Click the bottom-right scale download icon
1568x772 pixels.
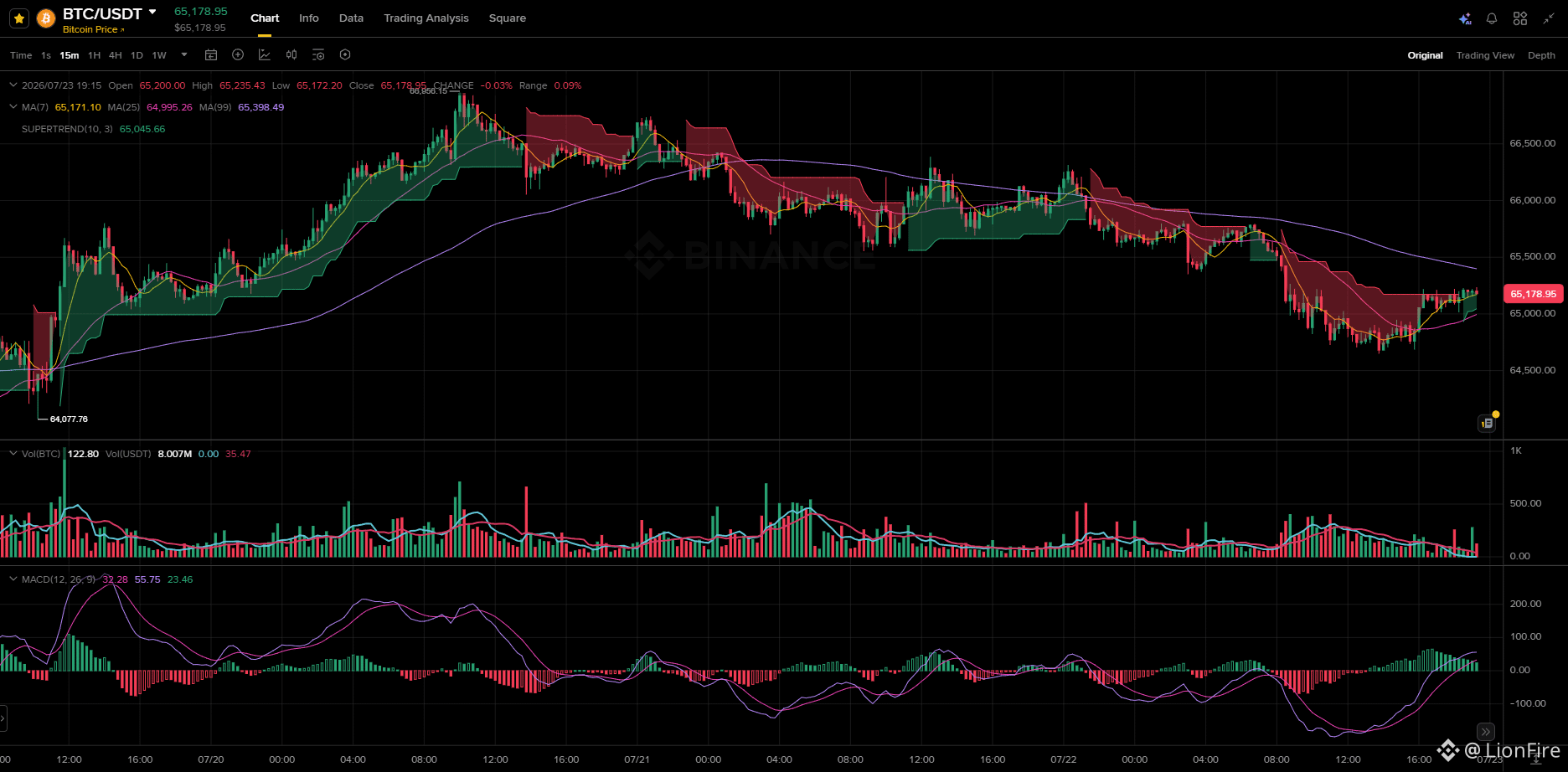click(x=1534, y=758)
